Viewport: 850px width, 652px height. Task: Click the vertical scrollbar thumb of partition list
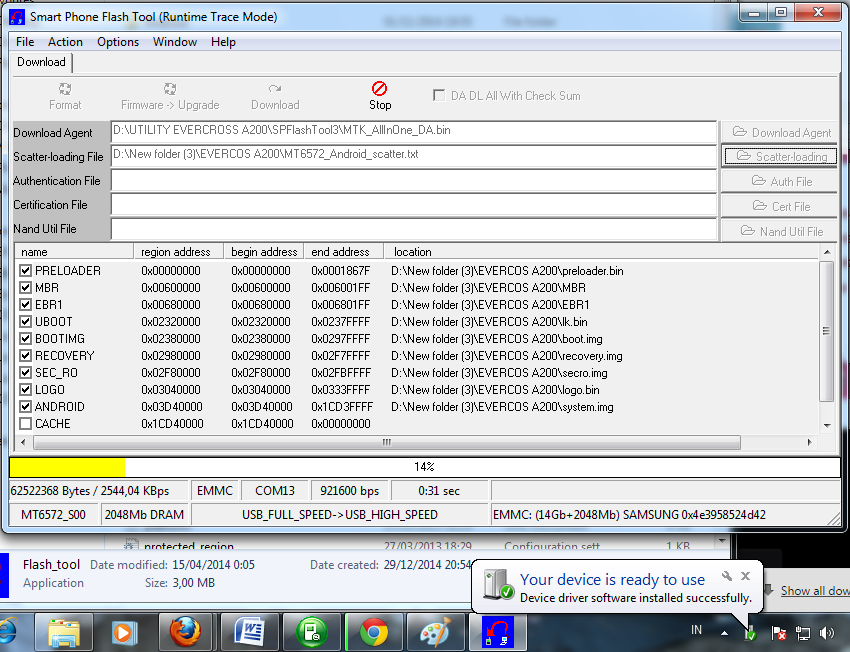[826, 331]
